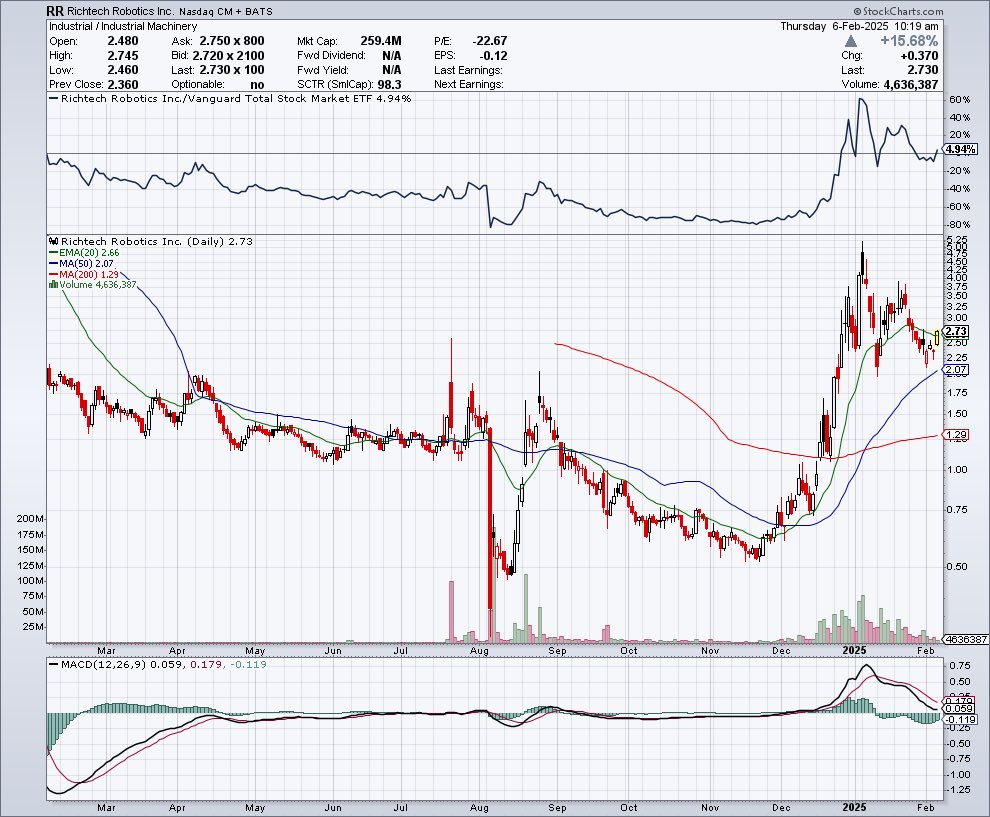Select the SCTR (SmlCap) value 98.3
Screen dimensions: 990x817
tap(389, 85)
